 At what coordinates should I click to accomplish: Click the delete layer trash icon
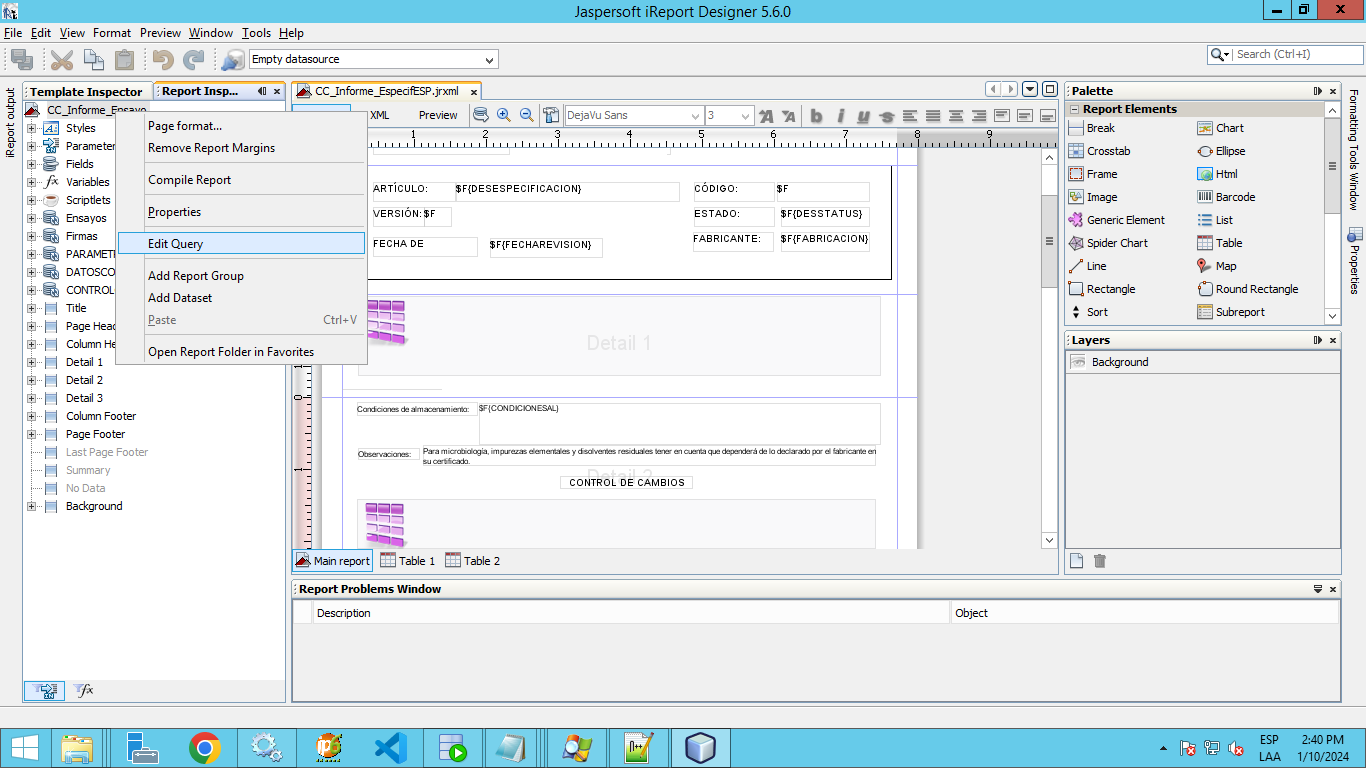pos(1100,561)
